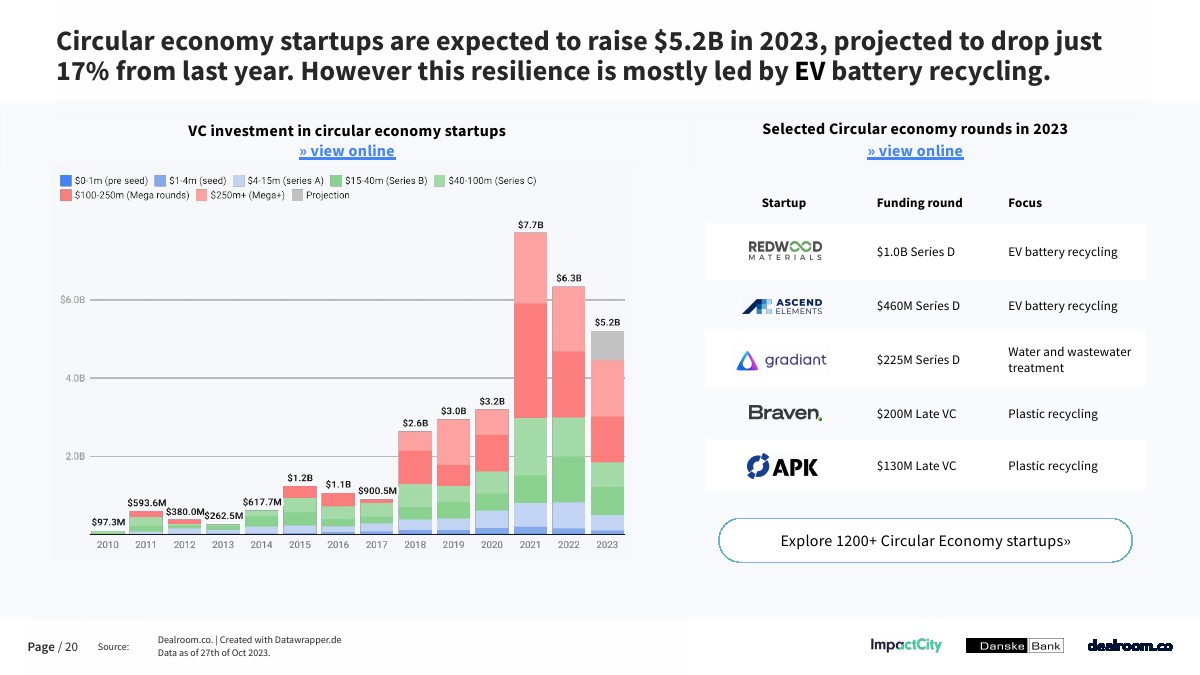The image size is (1200, 675).
Task: Click the Braven logo
Action: point(785,413)
